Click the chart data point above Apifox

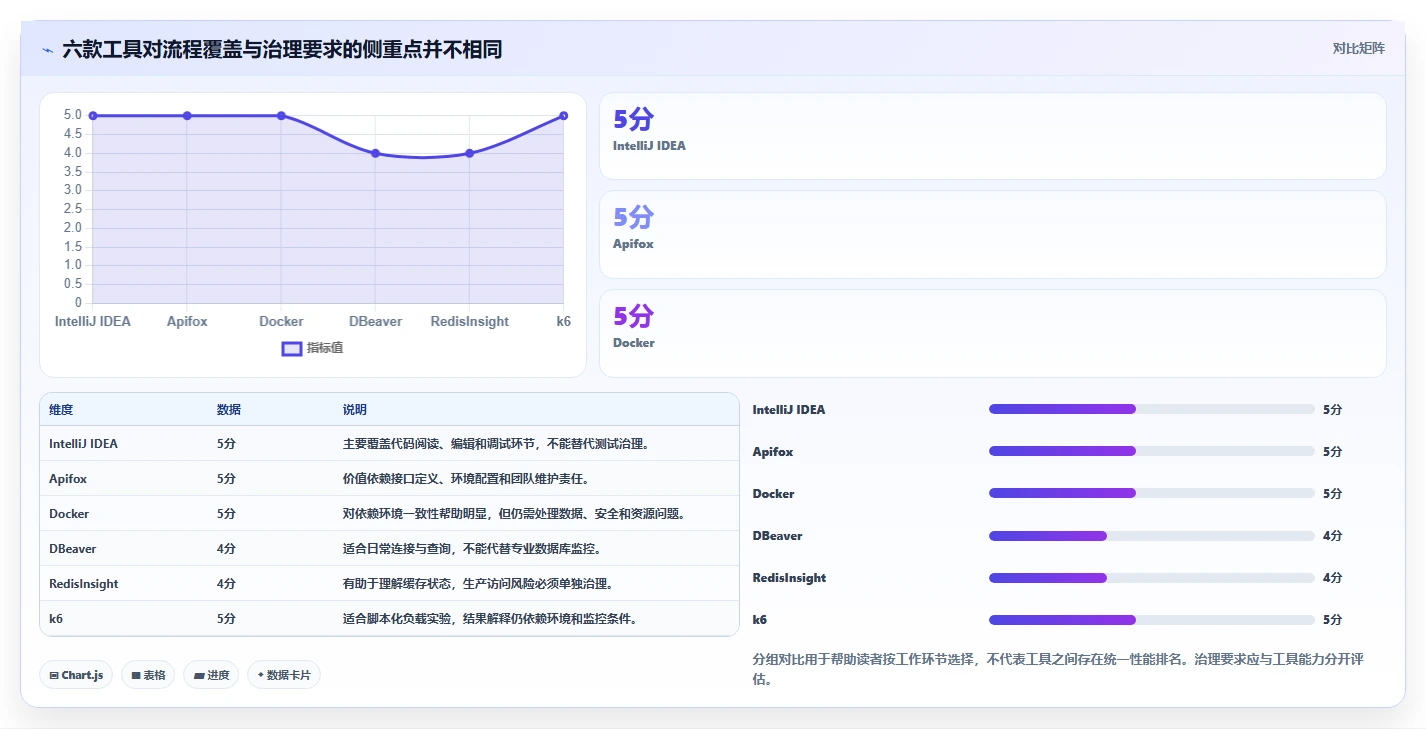click(187, 116)
